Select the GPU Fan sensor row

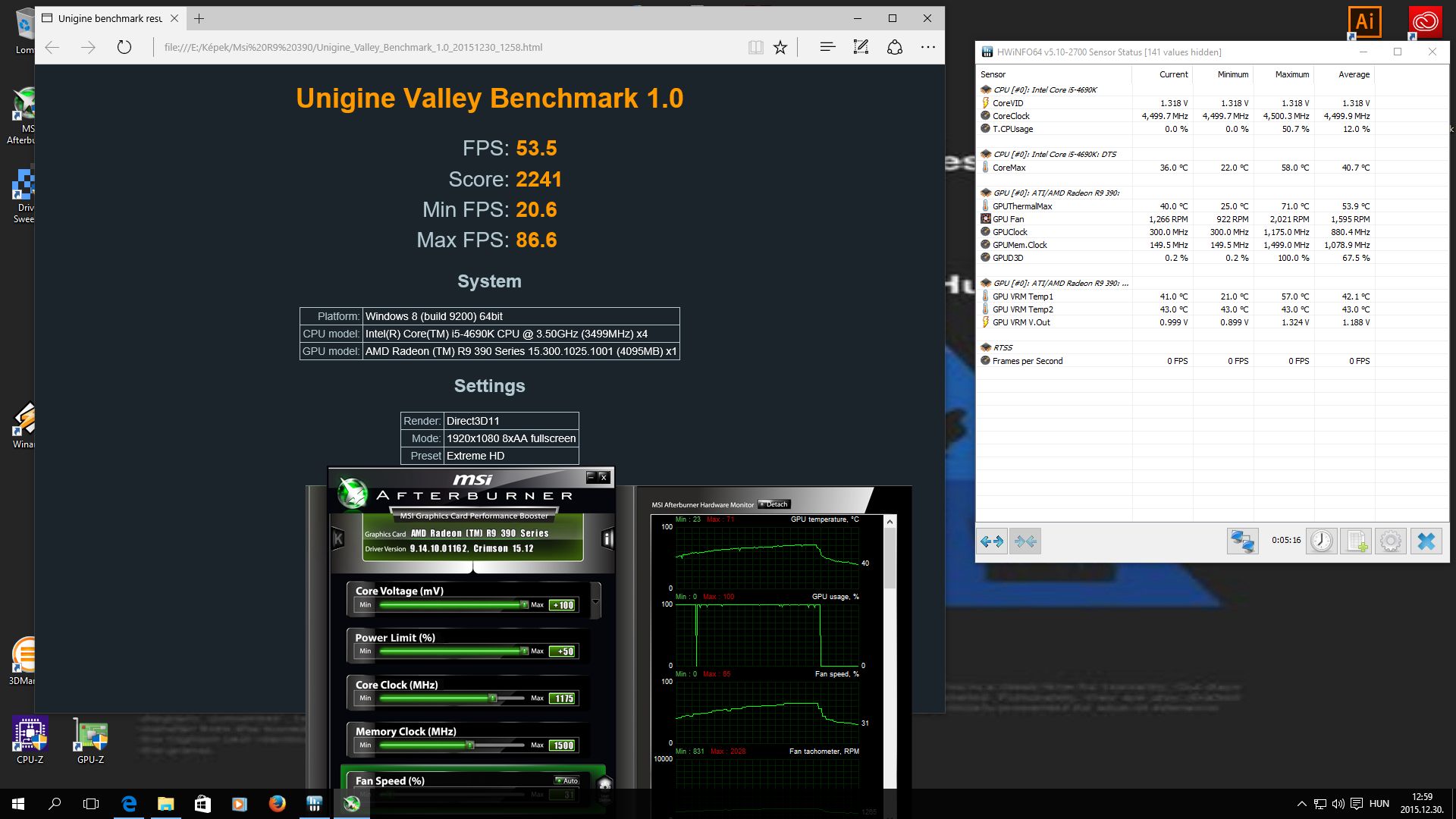point(1176,219)
